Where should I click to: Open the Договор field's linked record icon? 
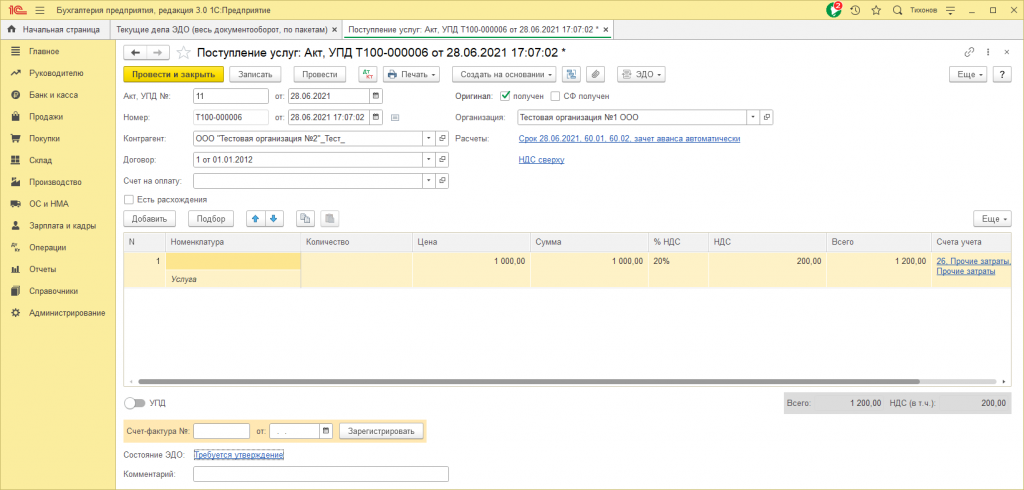[442, 159]
